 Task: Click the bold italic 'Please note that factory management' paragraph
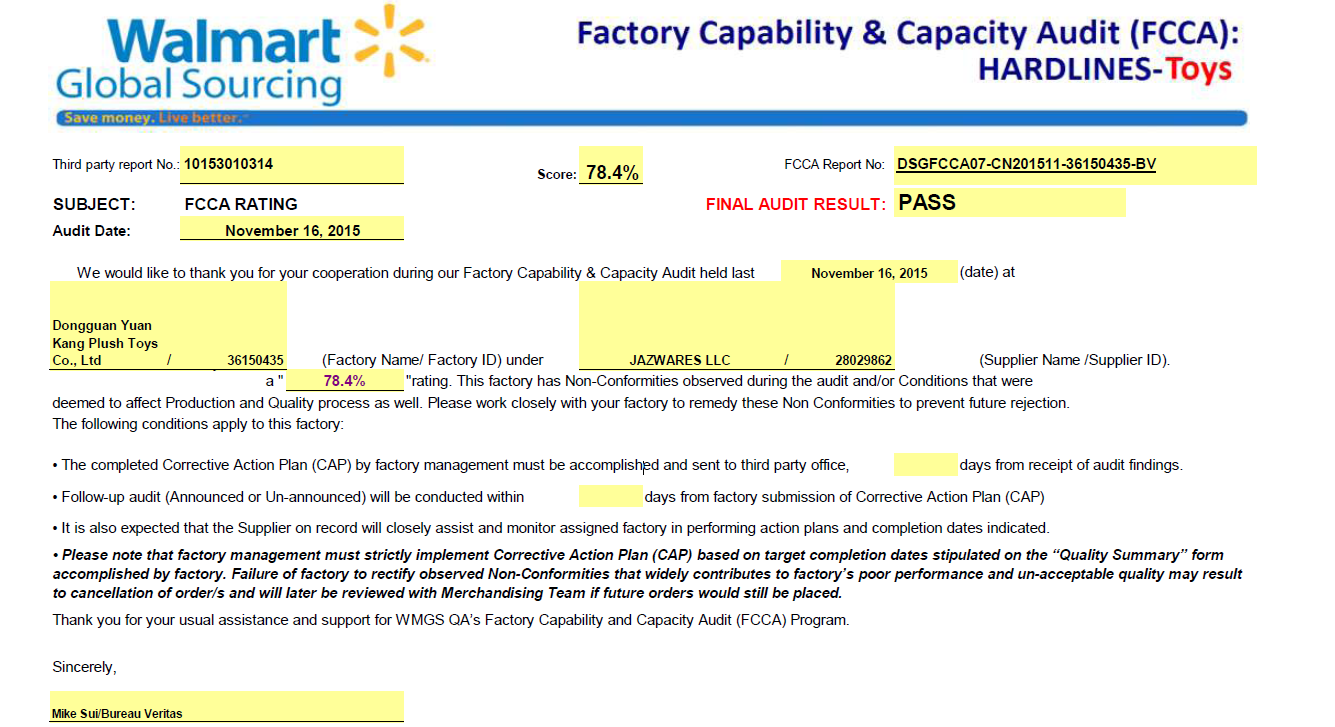pyautogui.click(x=647, y=574)
